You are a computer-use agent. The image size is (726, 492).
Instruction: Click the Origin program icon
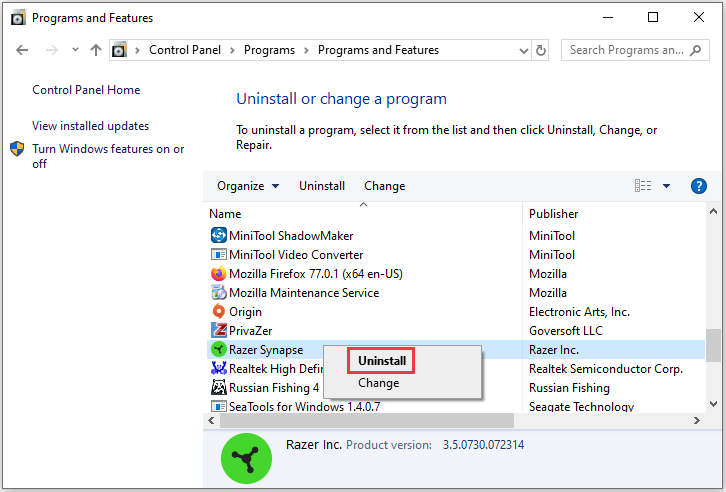(219, 311)
